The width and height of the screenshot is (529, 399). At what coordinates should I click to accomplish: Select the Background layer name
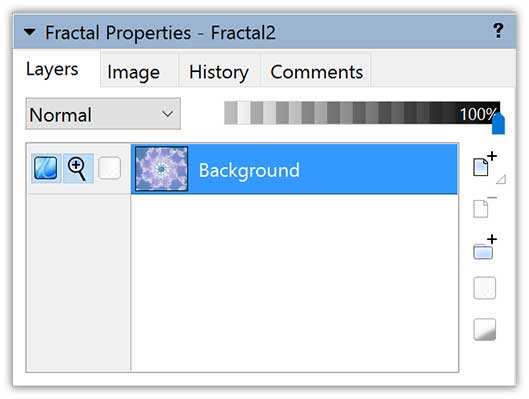249,170
